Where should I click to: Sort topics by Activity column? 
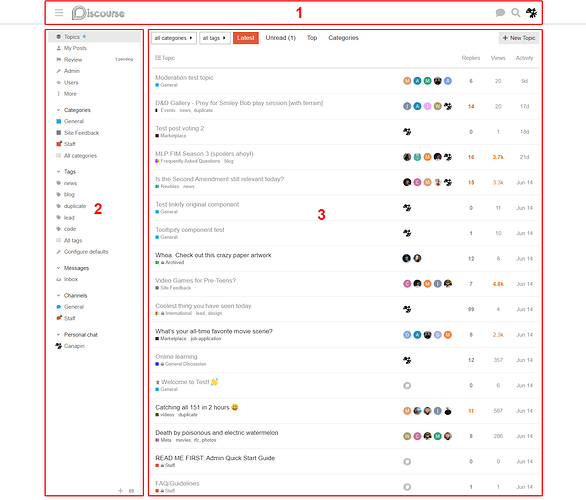click(x=524, y=58)
